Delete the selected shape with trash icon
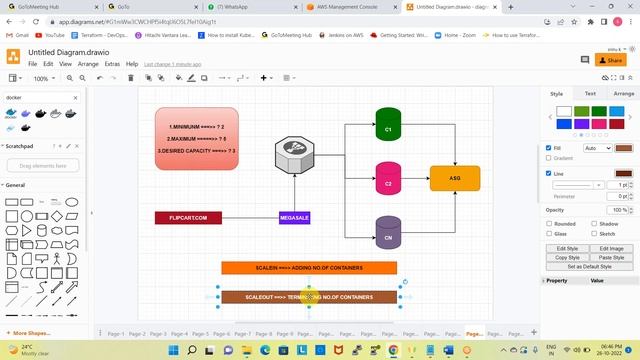Screen dimensions: 640x360 coord(131,78)
